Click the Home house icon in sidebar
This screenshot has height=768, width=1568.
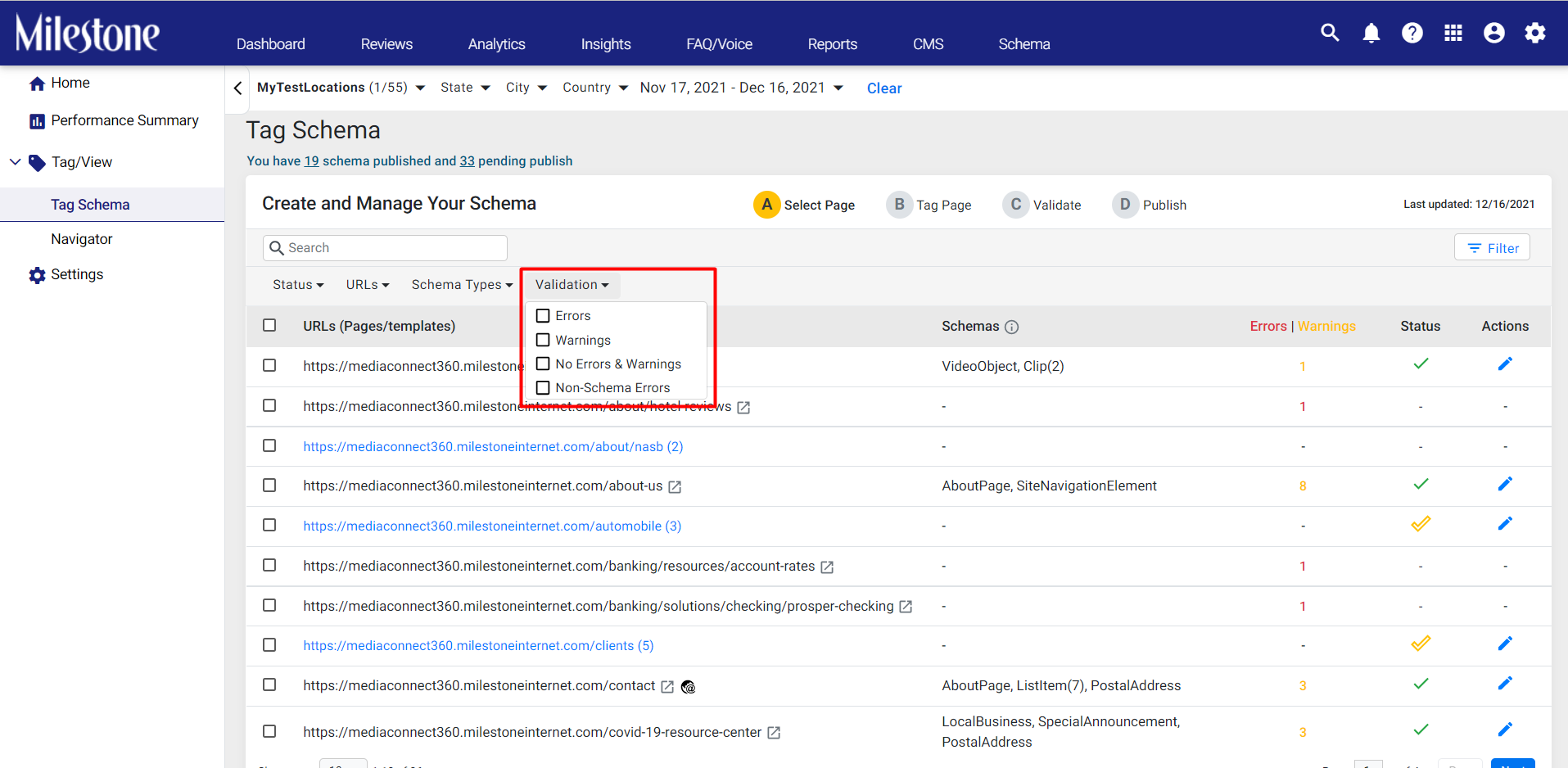pyautogui.click(x=37, y=84)
